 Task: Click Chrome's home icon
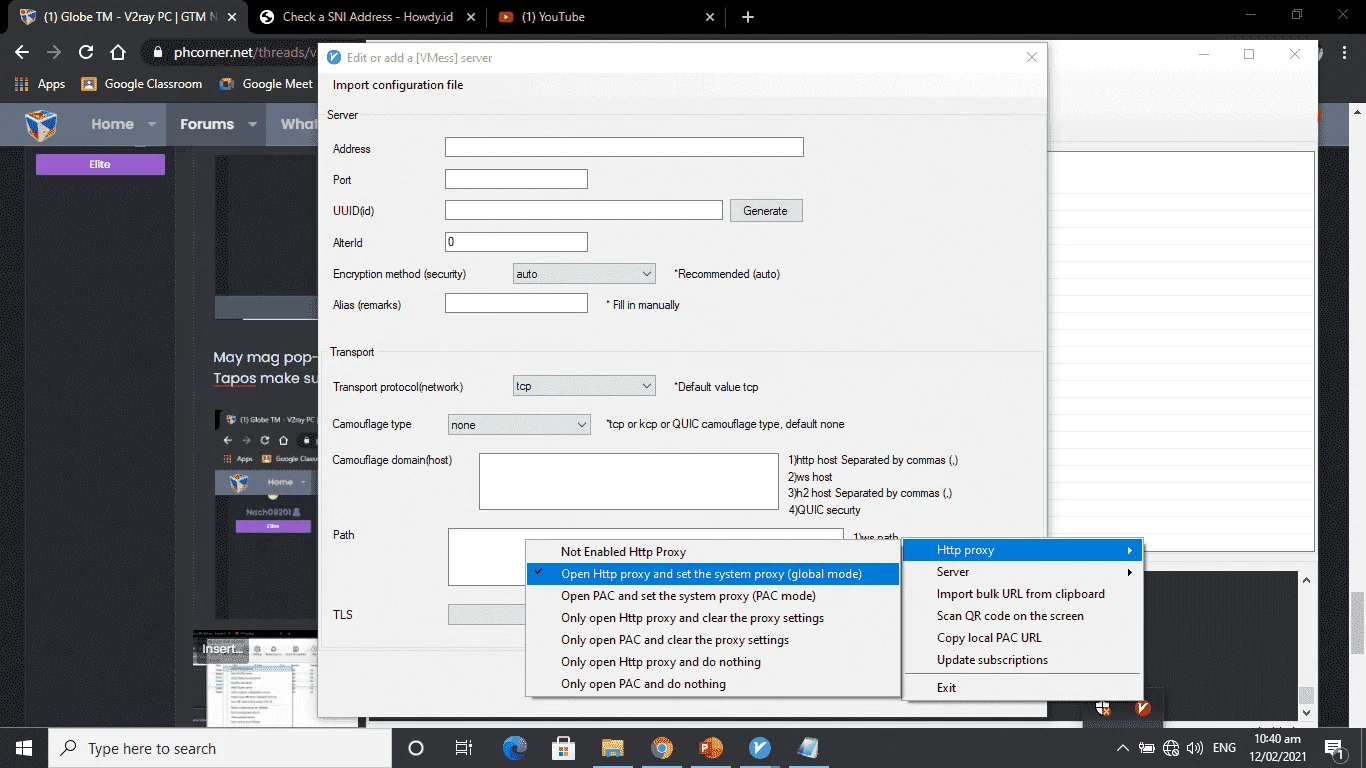coord(118,52)
